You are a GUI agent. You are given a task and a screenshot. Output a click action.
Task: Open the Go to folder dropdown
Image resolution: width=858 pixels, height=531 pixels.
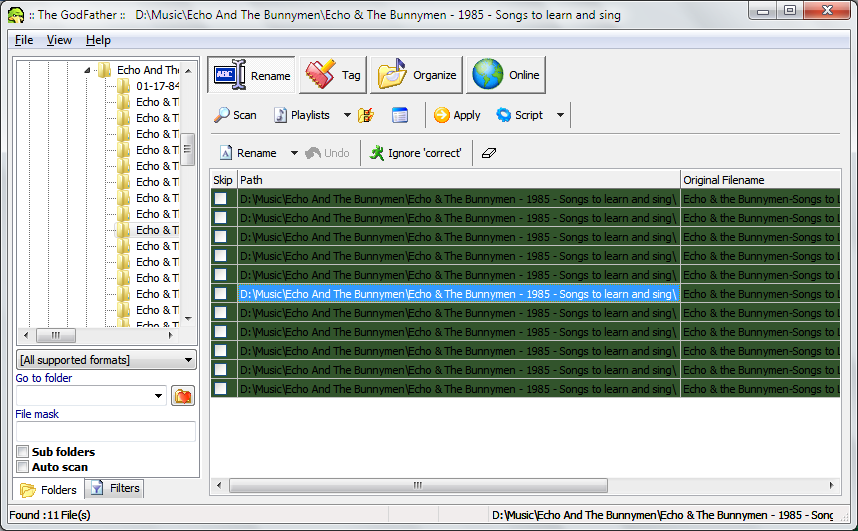(158, 396)
